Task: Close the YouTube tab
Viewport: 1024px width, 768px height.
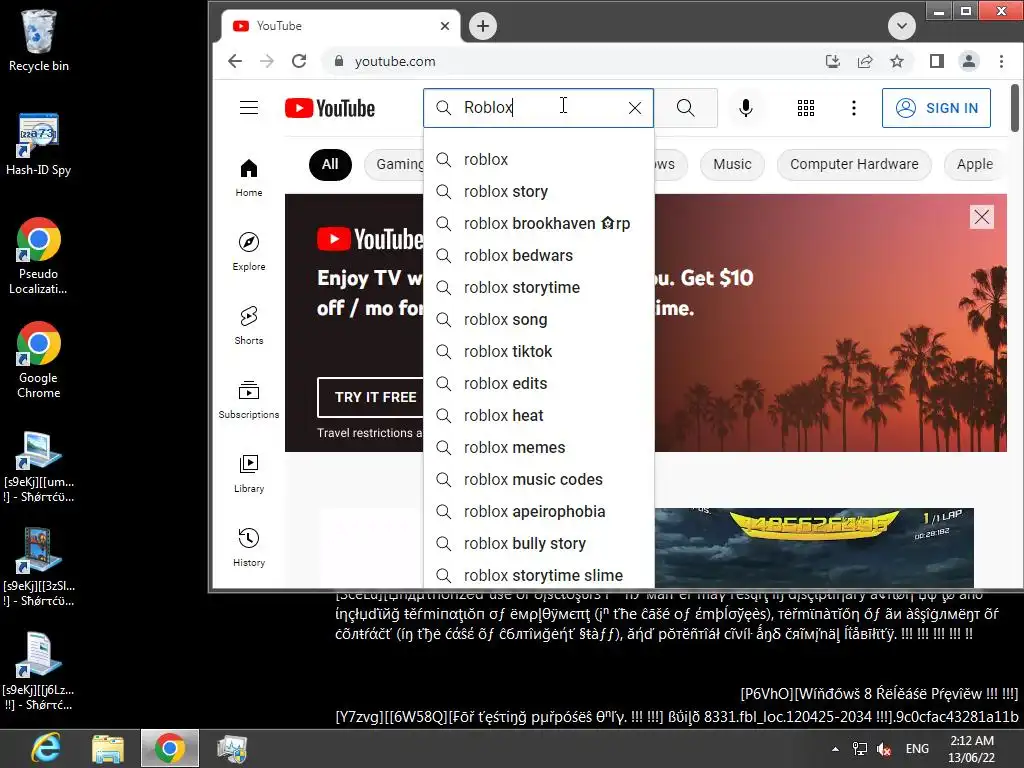Action: coord(445,26)
